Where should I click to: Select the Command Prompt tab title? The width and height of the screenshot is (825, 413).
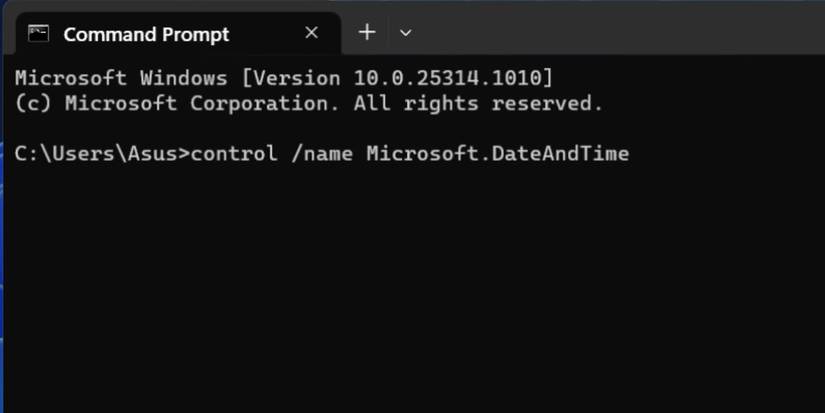(146, 34)
